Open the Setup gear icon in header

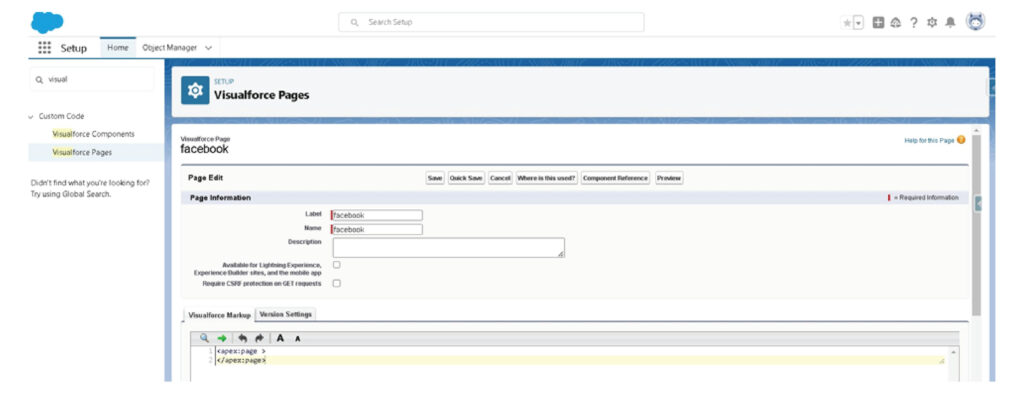pyautogui.click(x=932, y=22)
